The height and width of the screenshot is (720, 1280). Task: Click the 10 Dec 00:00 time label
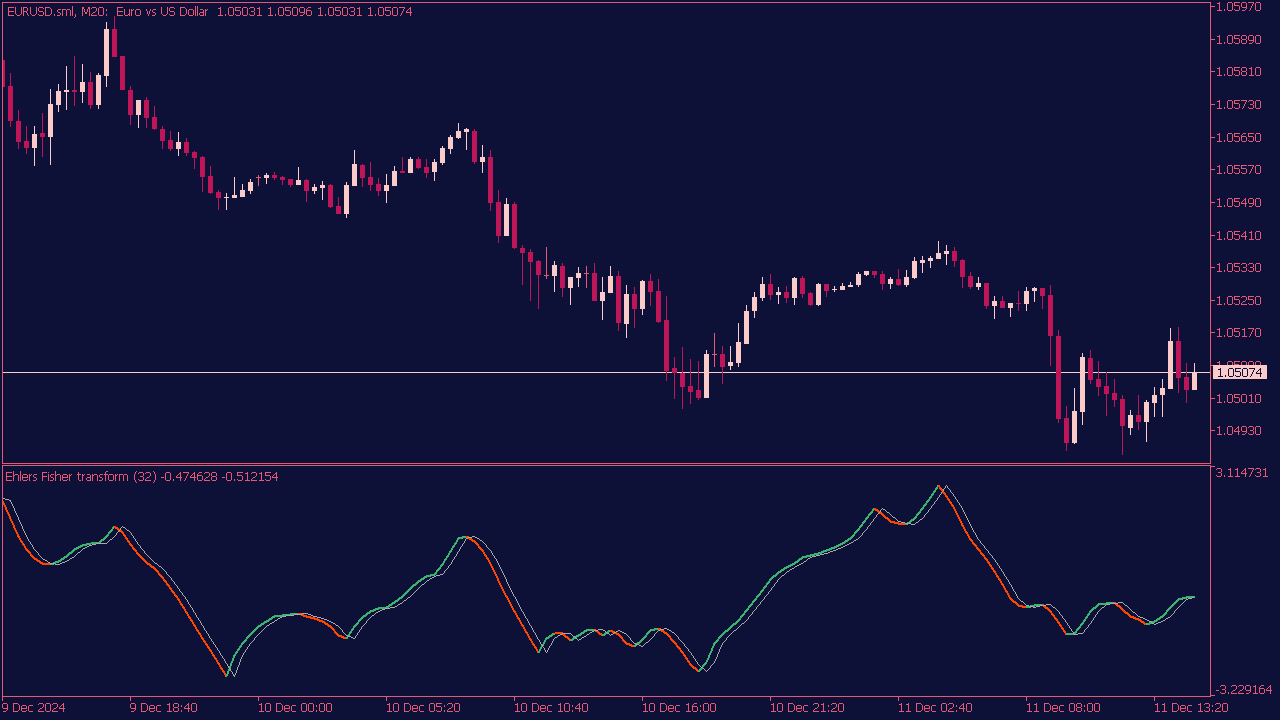[x=295, y=708]
